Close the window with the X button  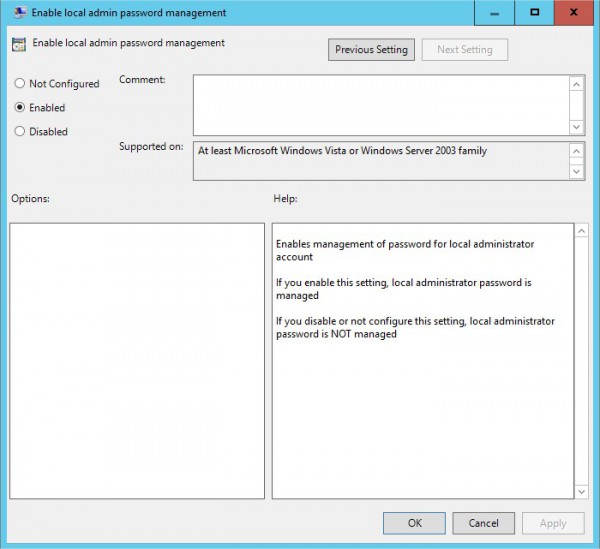click(x=574, y=13)
